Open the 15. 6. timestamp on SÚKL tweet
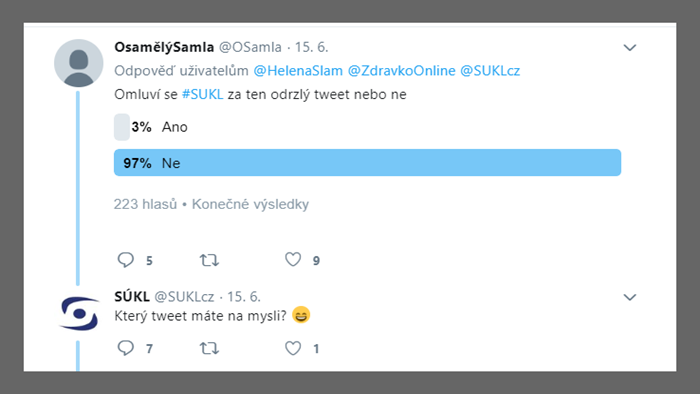700x394 pixels. [244, 297]
